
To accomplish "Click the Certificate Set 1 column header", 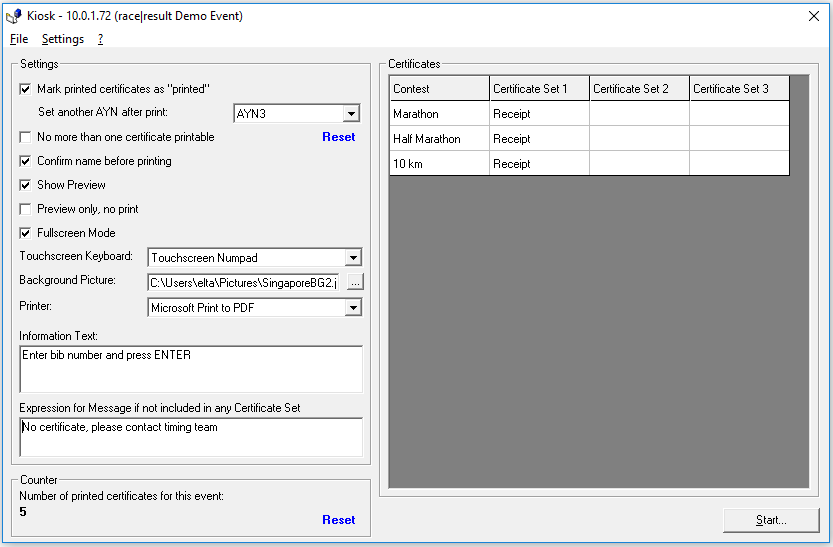I will point(539,89).
